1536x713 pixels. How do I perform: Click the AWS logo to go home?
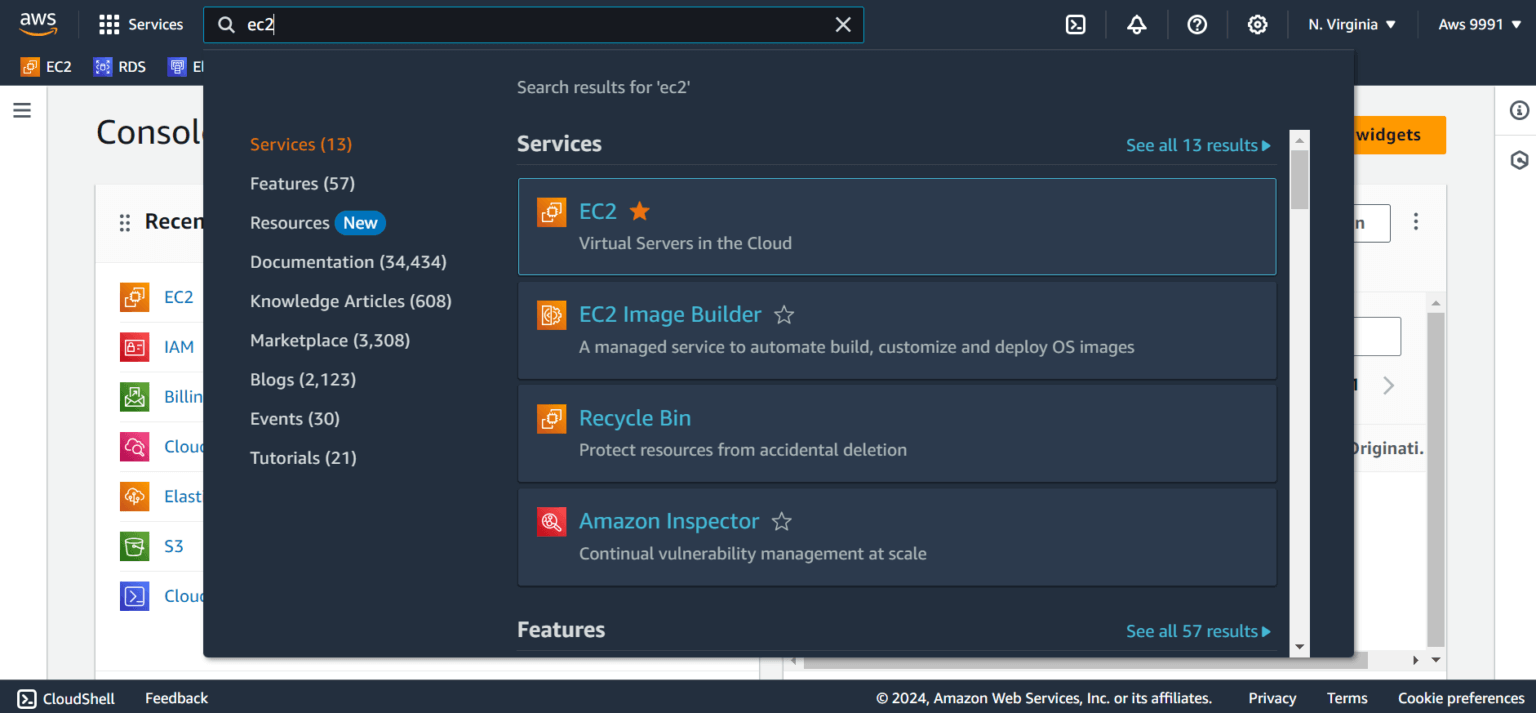pos(38,22)
